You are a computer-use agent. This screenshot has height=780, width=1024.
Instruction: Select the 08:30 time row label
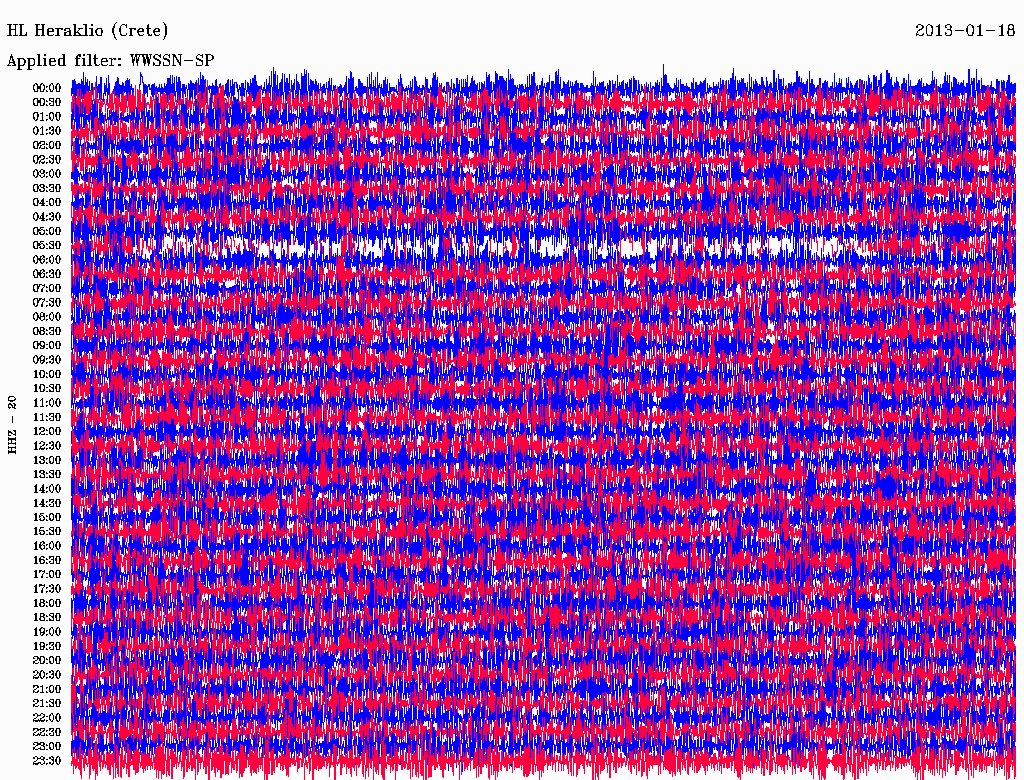point(47,331)
